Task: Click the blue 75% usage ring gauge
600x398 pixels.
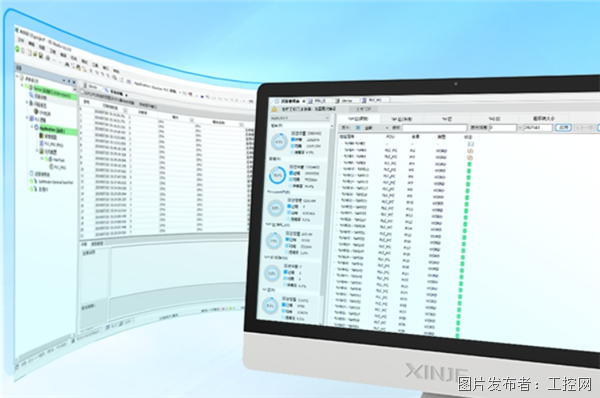Action: coord(277,175)
